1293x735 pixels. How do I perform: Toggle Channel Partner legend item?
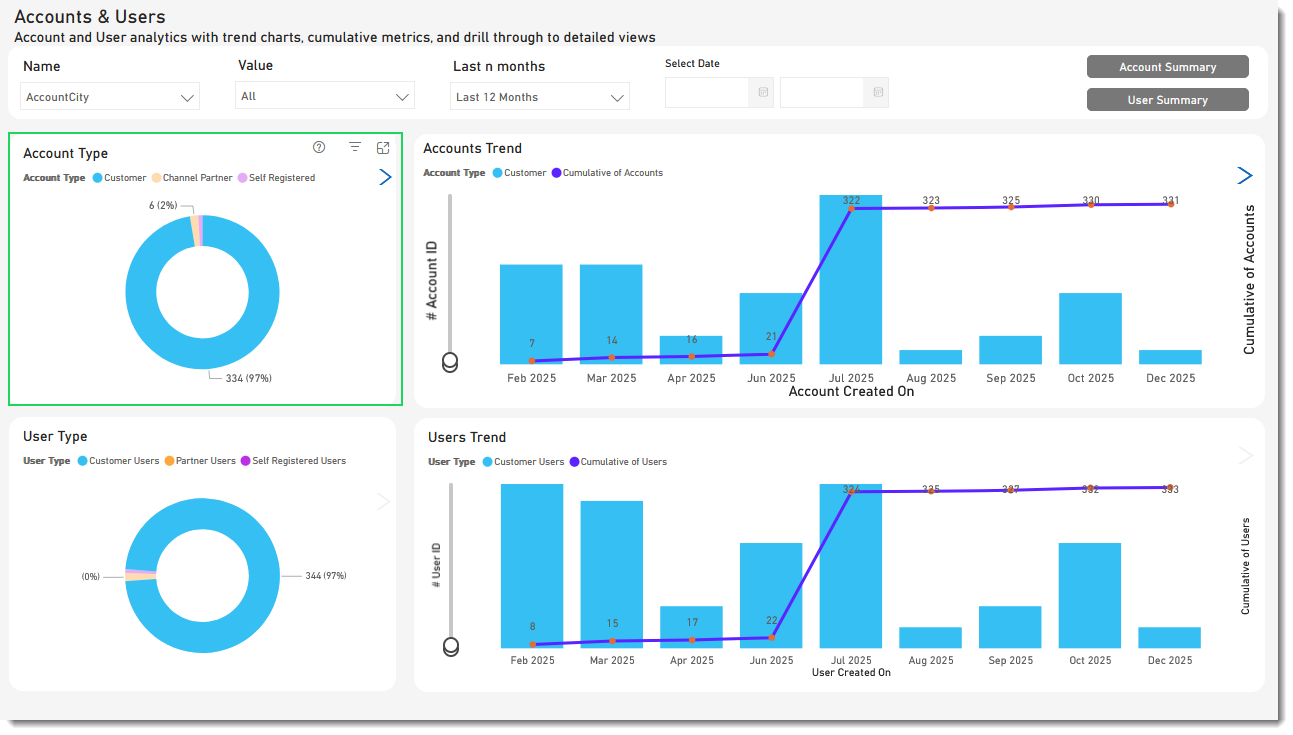196,178
